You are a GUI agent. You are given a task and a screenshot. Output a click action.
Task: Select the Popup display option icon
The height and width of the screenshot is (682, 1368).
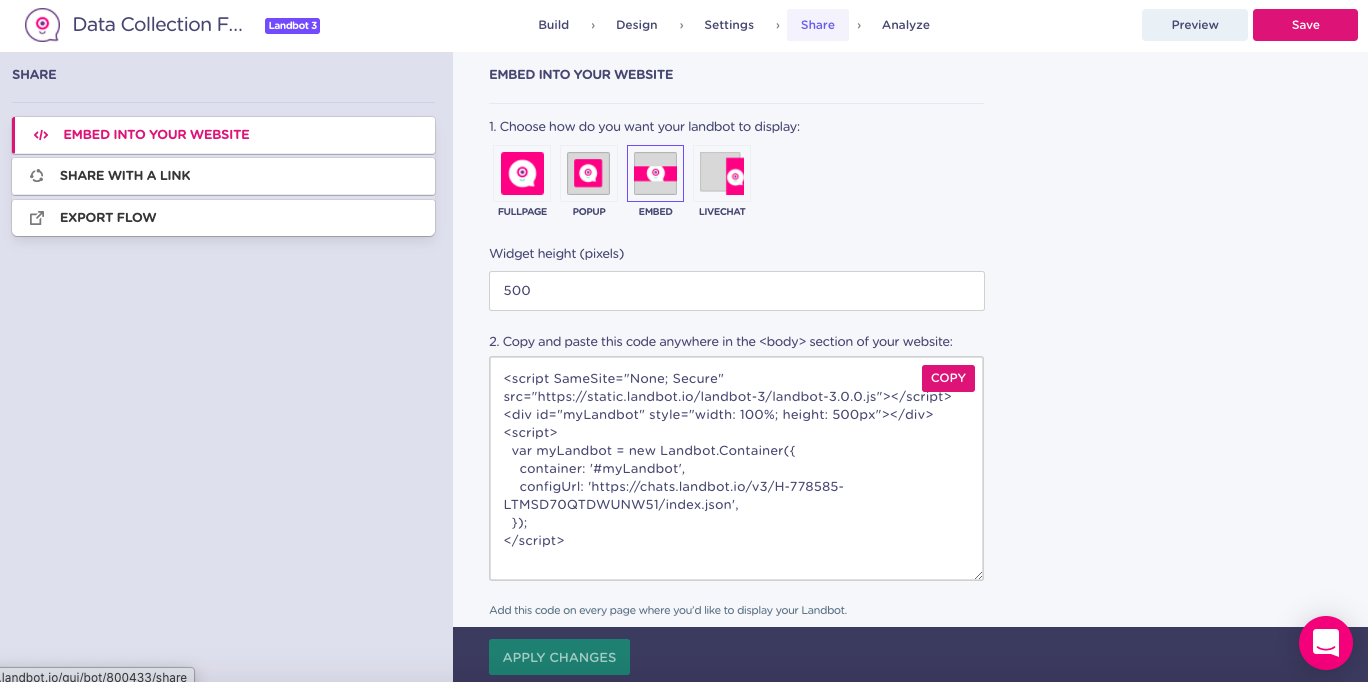589,173
